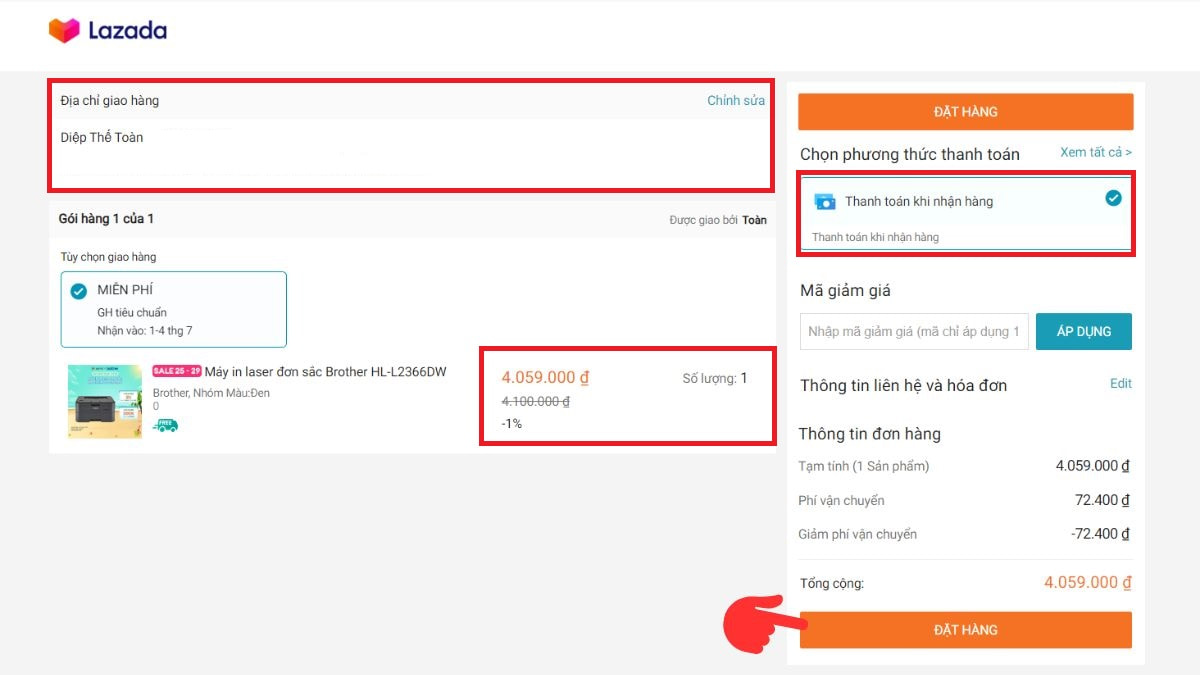Viewport: 1200px width, 675px height.
Task: Click ÁP DỤNG to apply a voucher code
Action: tap(1084, 331)
